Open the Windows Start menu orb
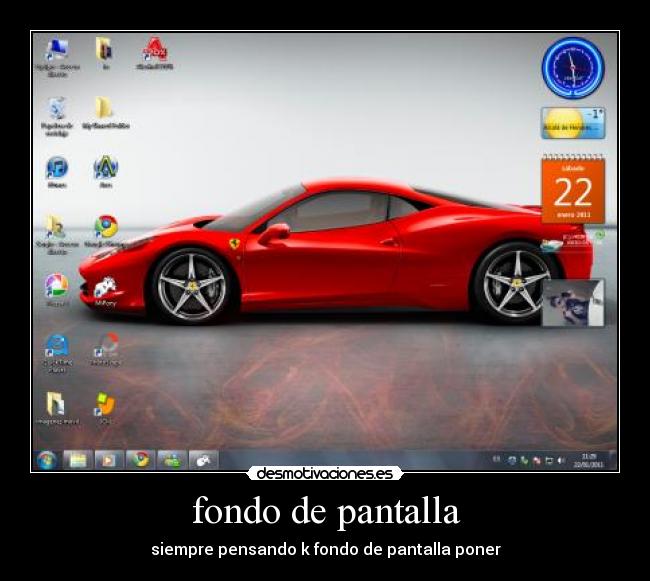 tap(46, 460)
